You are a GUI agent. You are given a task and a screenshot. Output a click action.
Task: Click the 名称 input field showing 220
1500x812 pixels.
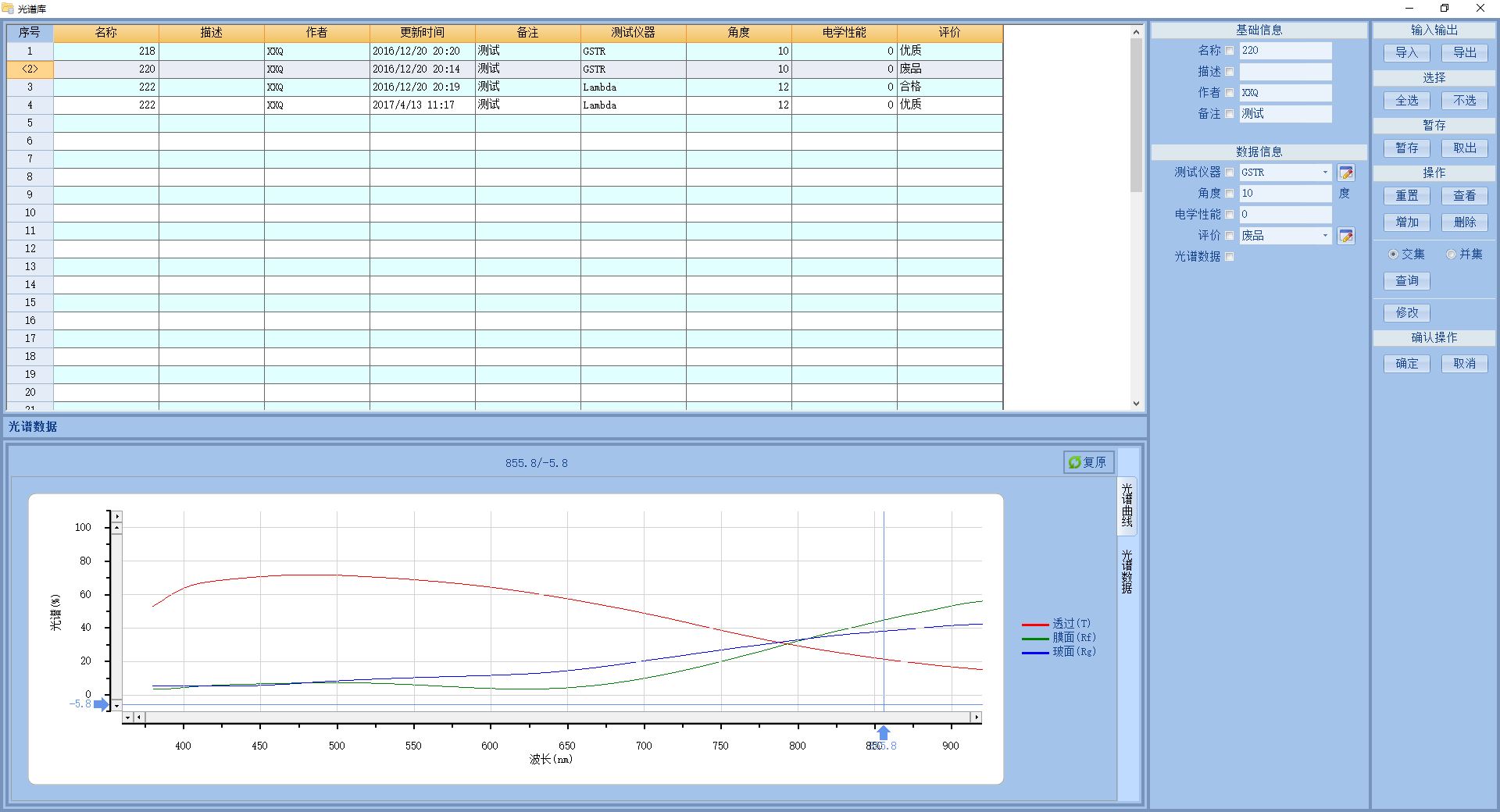pos(1285,51)
